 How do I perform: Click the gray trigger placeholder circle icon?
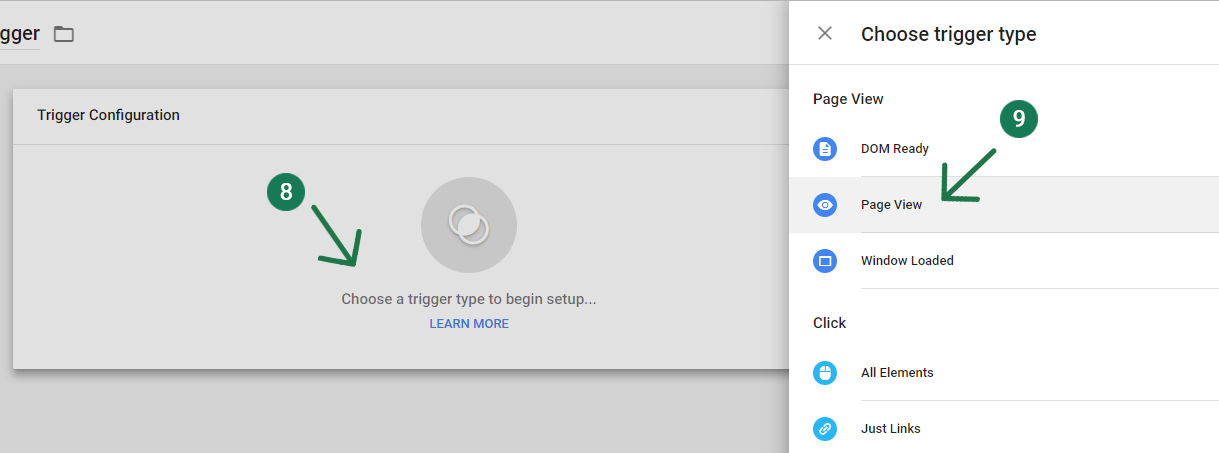click(x=468, y=225)
